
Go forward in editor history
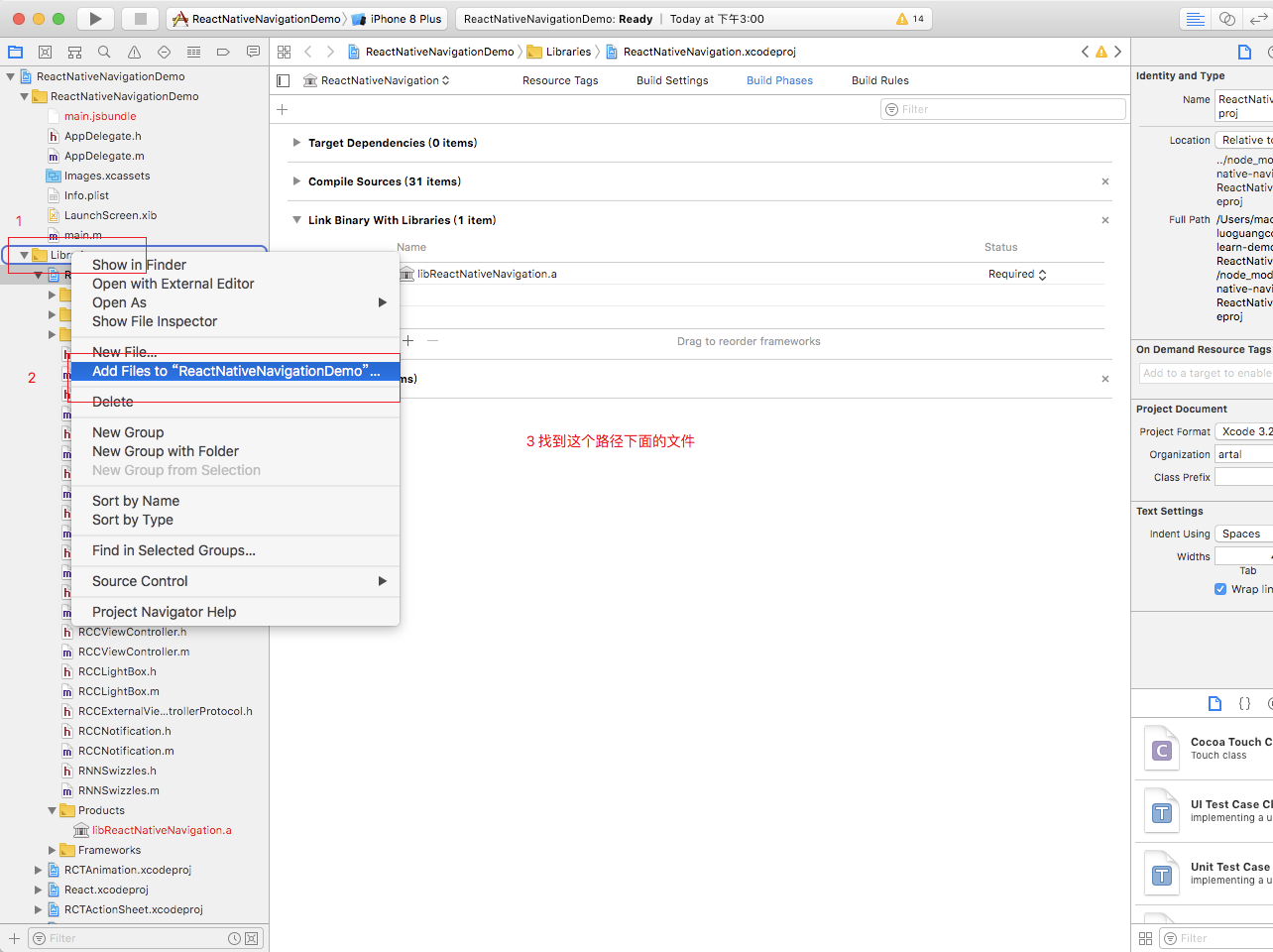330,52
